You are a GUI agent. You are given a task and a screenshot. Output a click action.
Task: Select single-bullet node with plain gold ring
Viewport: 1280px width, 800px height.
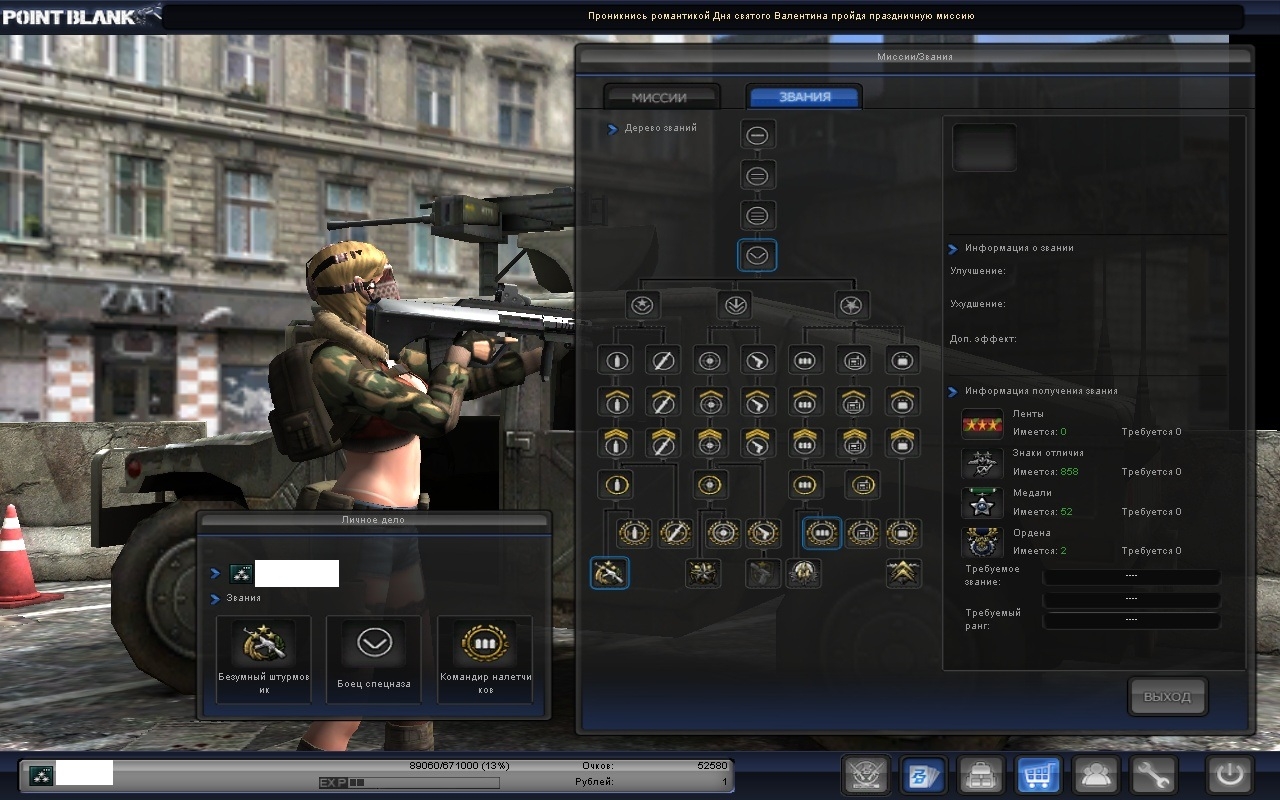pos(616,485)
